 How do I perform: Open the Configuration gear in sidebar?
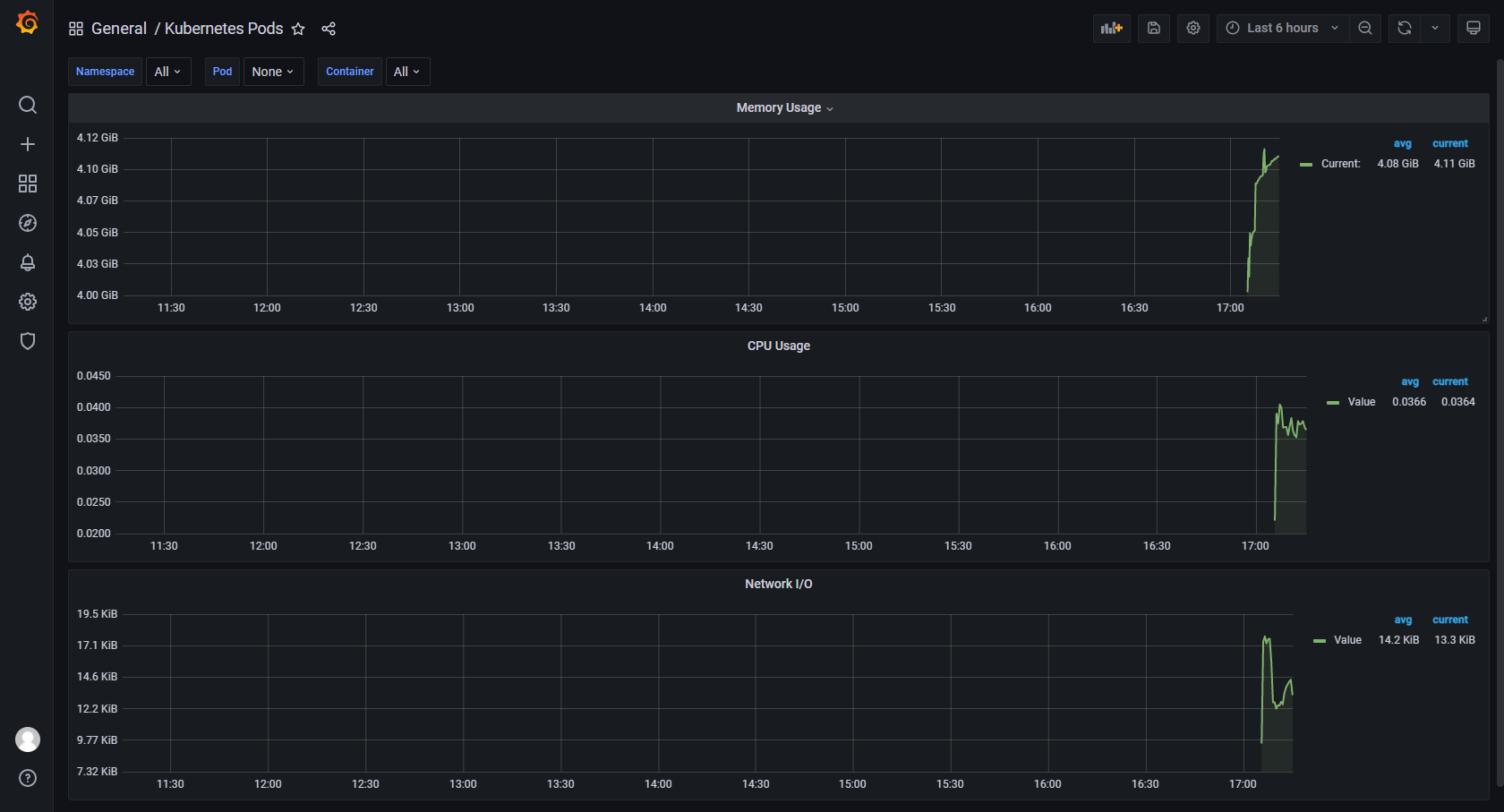tap(28, 302)
